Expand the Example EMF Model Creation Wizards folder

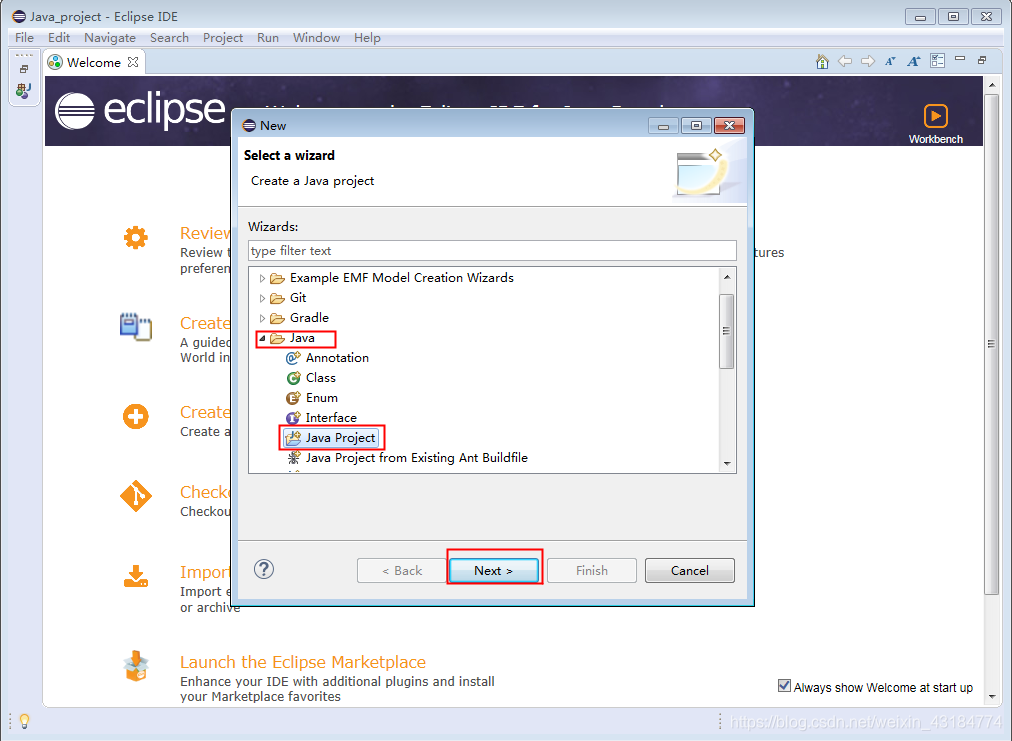click(x=262, y=278)
